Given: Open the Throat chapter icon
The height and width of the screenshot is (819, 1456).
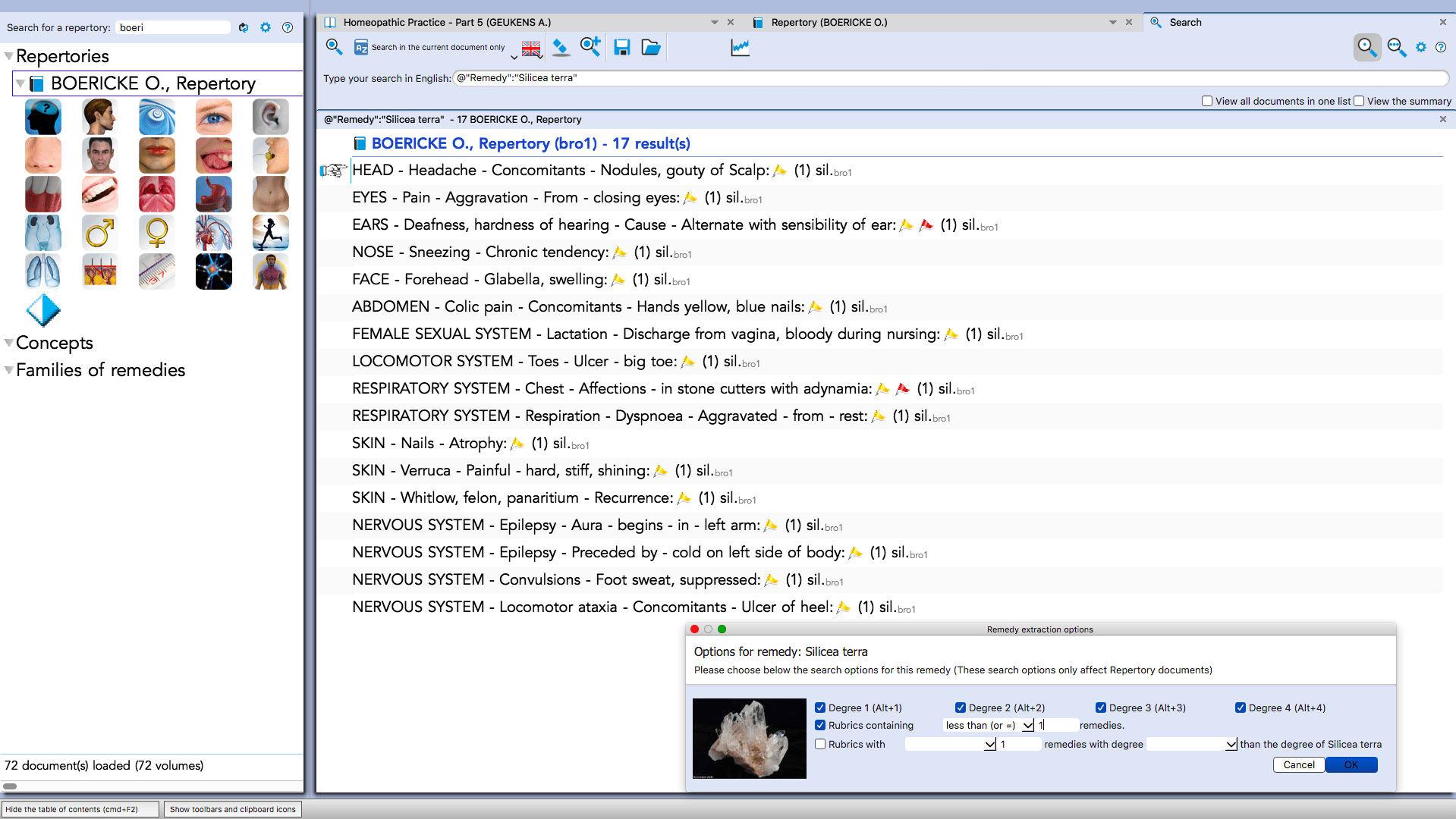Looking at the screenshot, I should 157,194.
